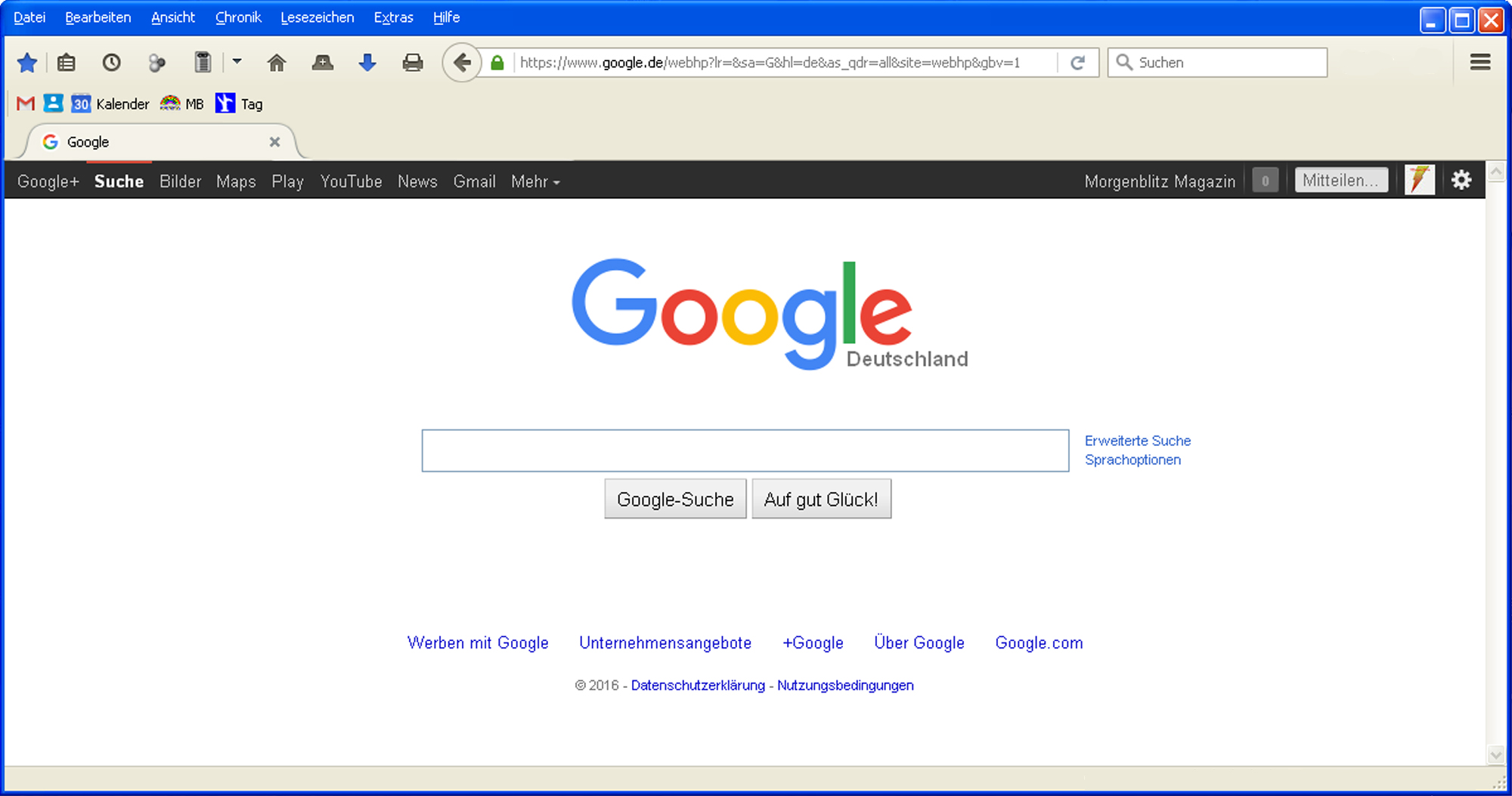Click the Auf gut Glück! button

[822, 499]
